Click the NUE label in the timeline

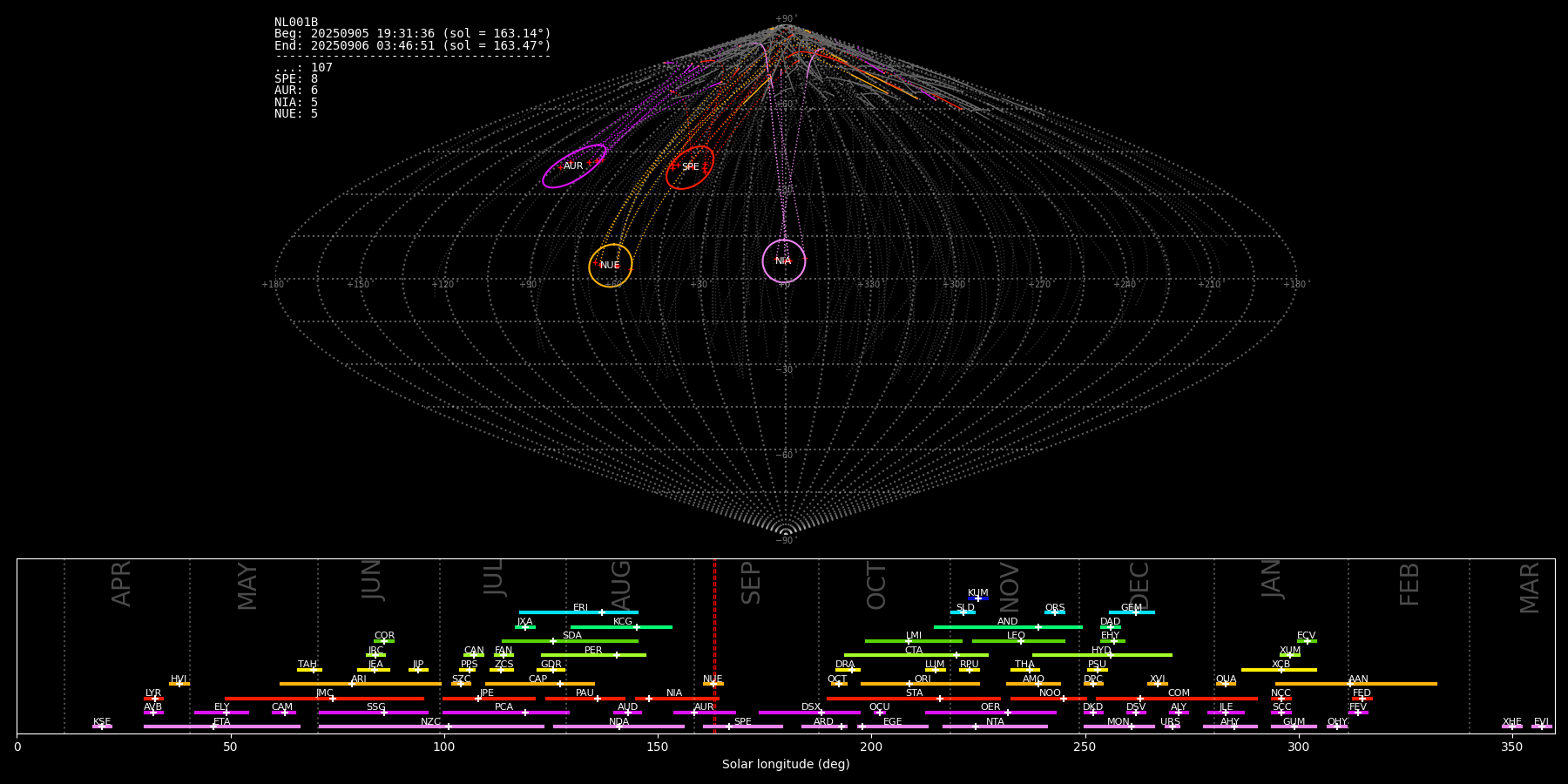[x=713, y=679]
